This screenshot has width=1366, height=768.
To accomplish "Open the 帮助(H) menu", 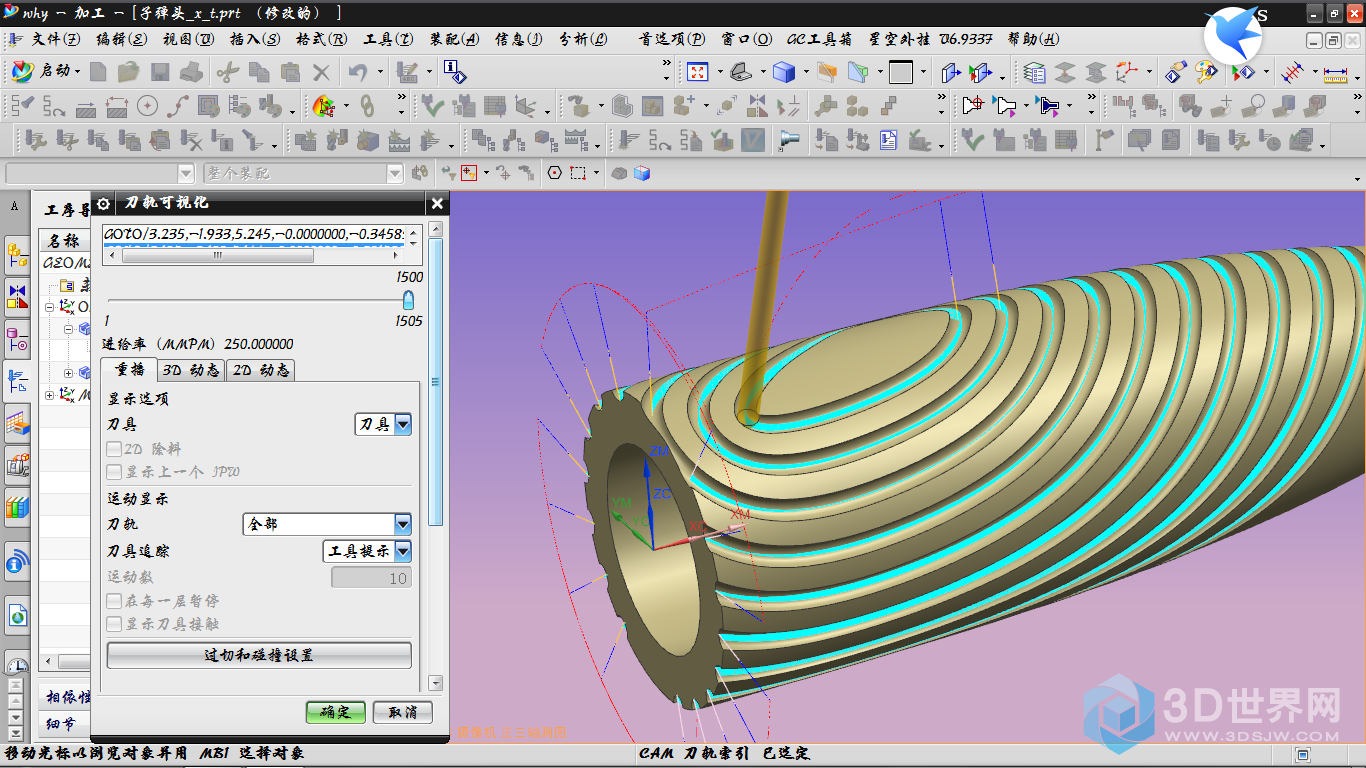I will click(x=1033, y=40).
